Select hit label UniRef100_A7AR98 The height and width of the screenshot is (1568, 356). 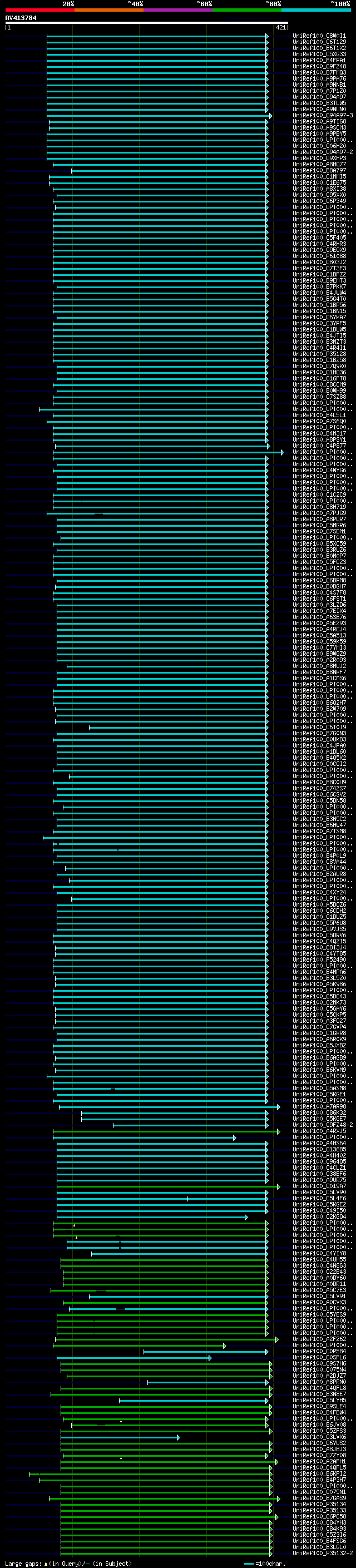319,1106
